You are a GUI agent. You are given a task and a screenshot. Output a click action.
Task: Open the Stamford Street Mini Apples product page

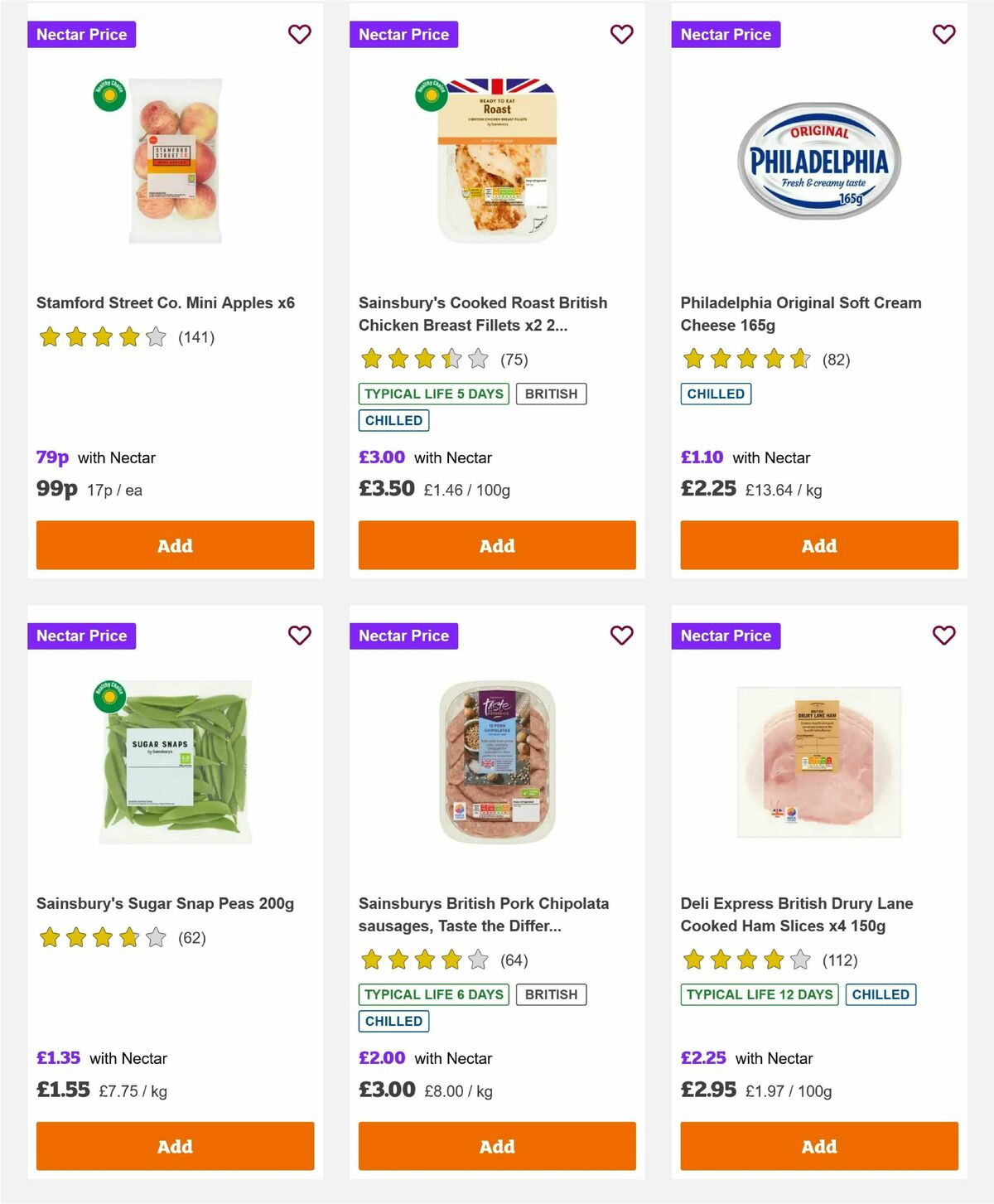(167, 302)
